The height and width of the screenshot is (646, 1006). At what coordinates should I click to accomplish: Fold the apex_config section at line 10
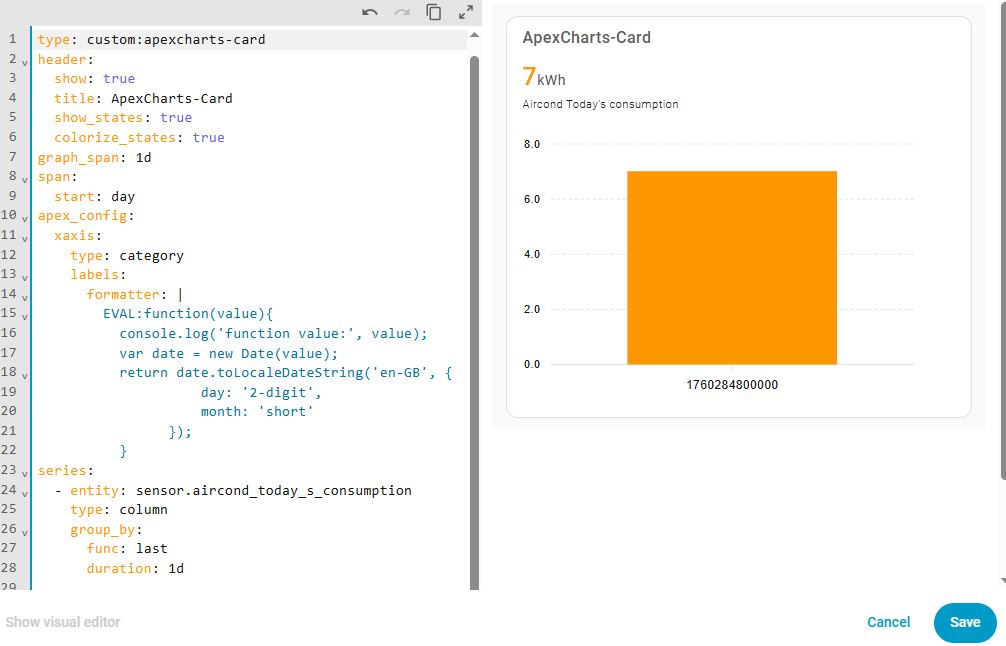tap(25, 219)
